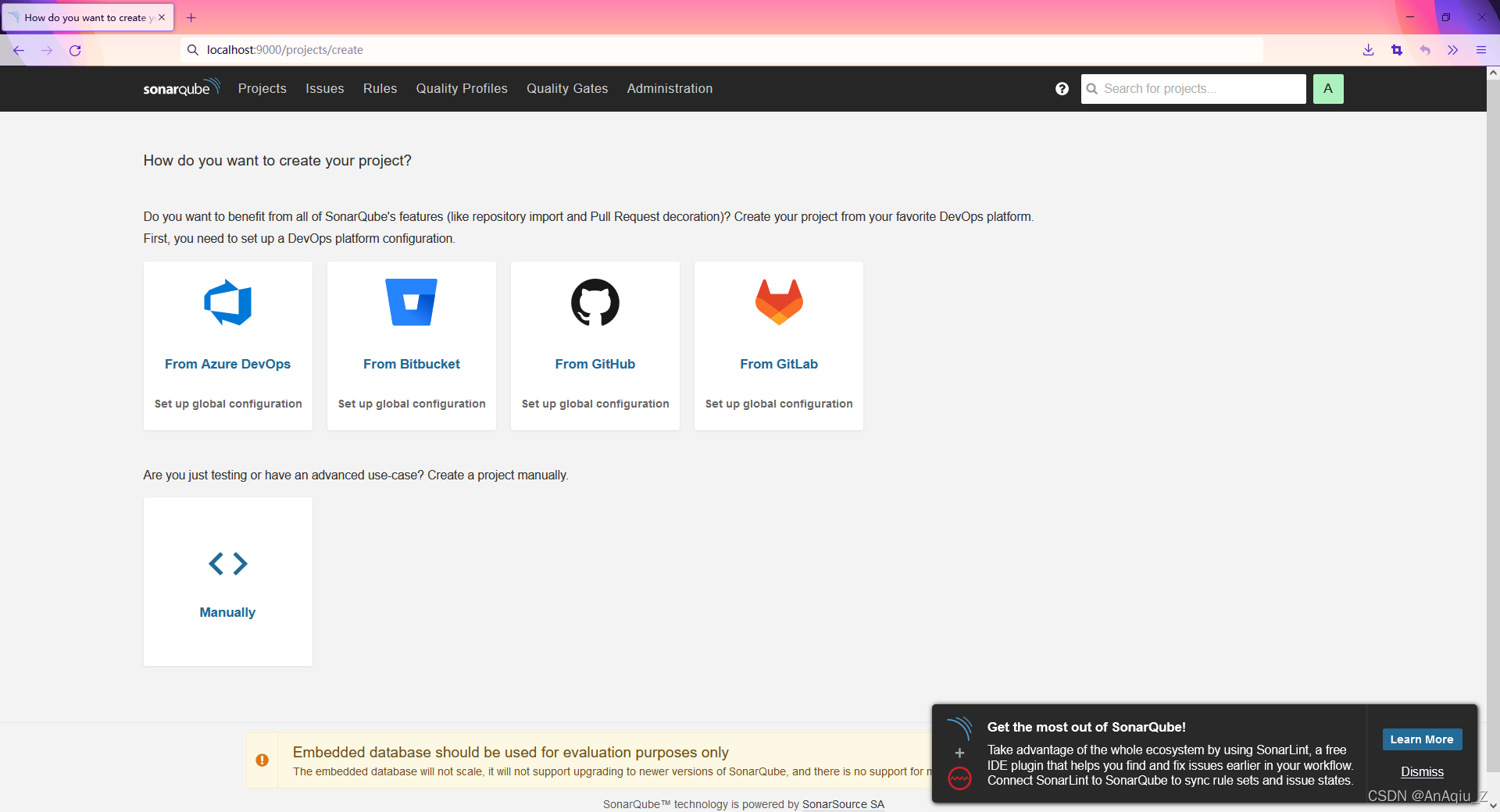The image size is (1500, 812).
Task: Click the search icon in address bar
Action: pos(193,50)
